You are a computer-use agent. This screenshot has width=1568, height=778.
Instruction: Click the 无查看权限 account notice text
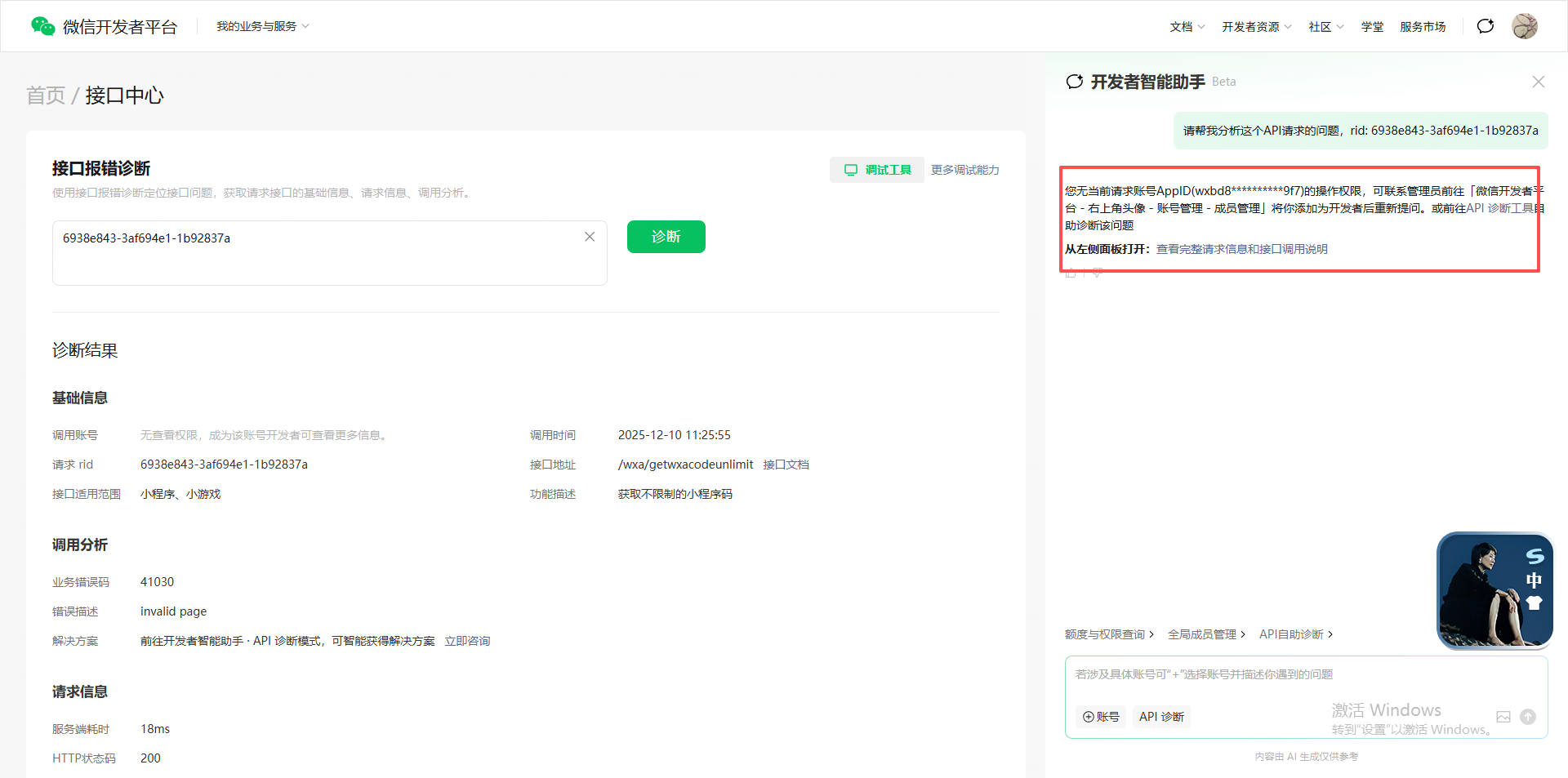pyautogui.click(x=263, y=435)
